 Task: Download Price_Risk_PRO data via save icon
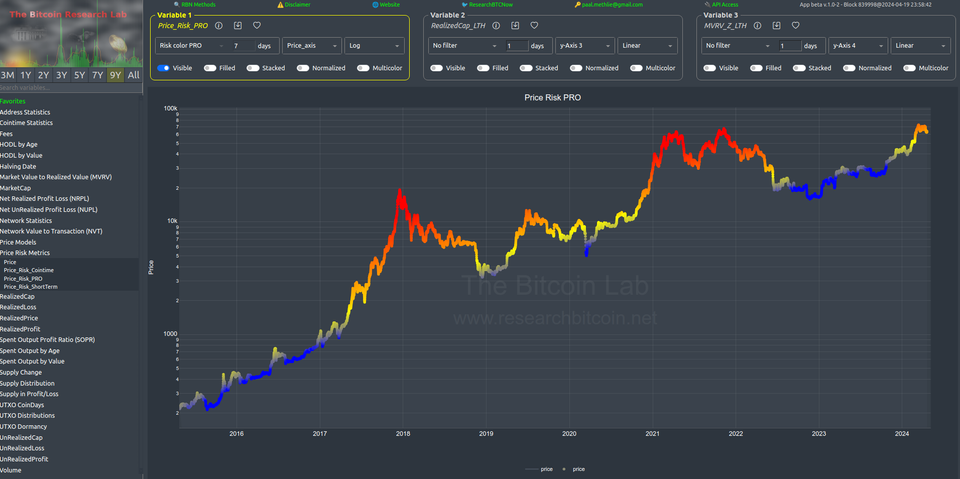tap(238, 26)
